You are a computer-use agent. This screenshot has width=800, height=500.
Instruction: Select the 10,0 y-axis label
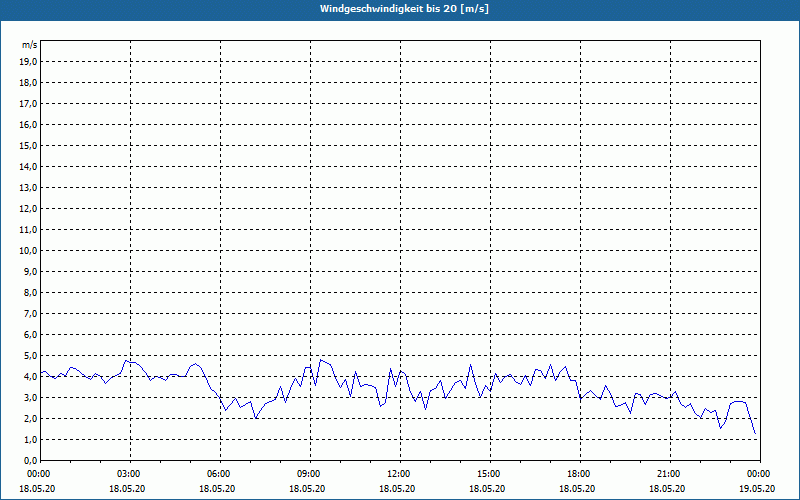(28, 251)
